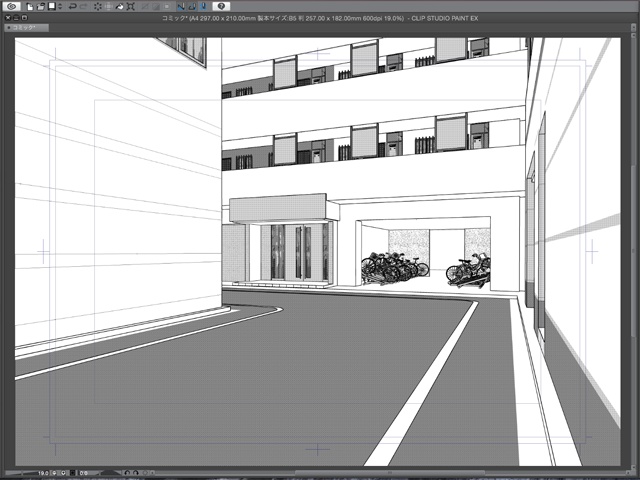
Task: Rotate canvas left button
Action: click(x=127, y=473)
